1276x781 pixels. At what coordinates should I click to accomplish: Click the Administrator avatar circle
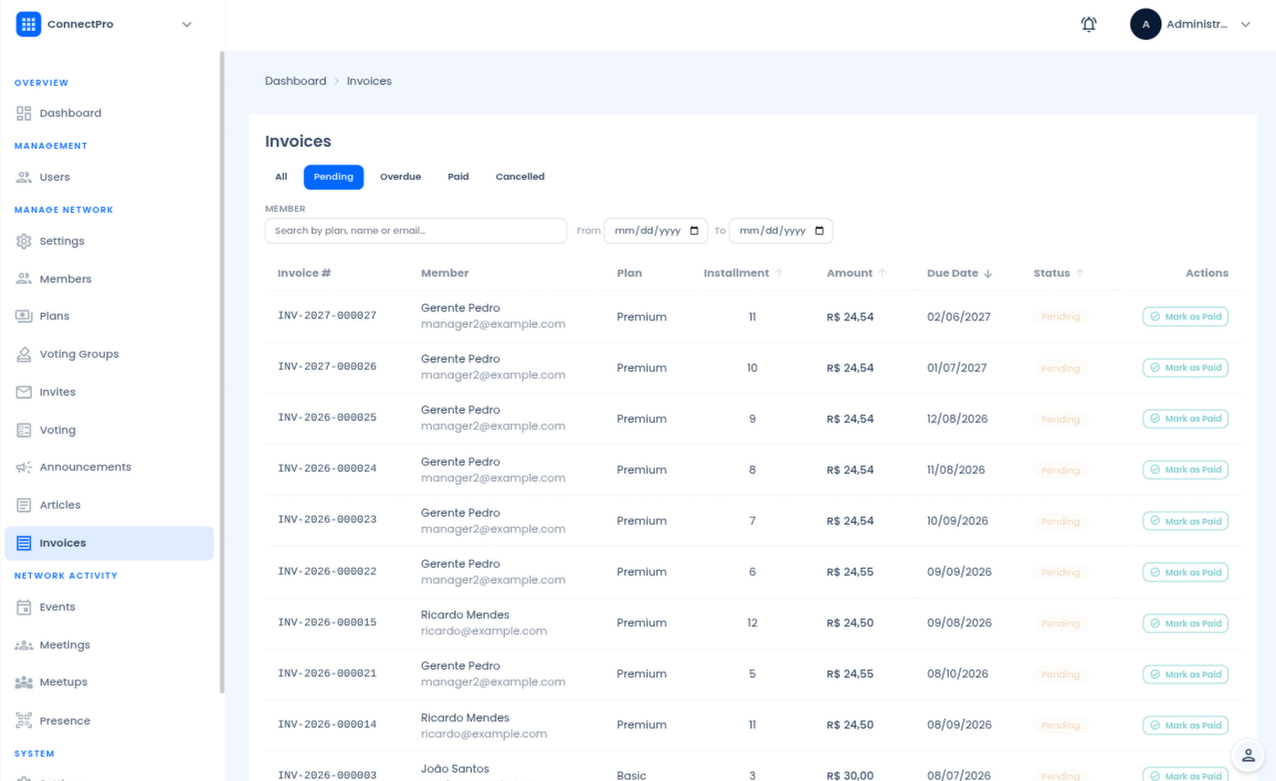(1145, 24)
